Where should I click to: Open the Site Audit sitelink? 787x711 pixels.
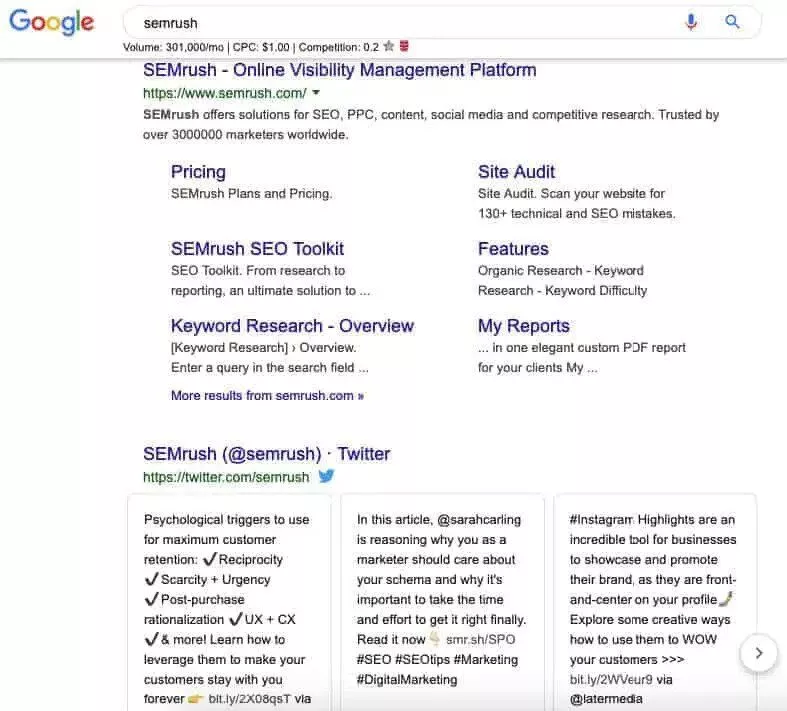point(516,172)
